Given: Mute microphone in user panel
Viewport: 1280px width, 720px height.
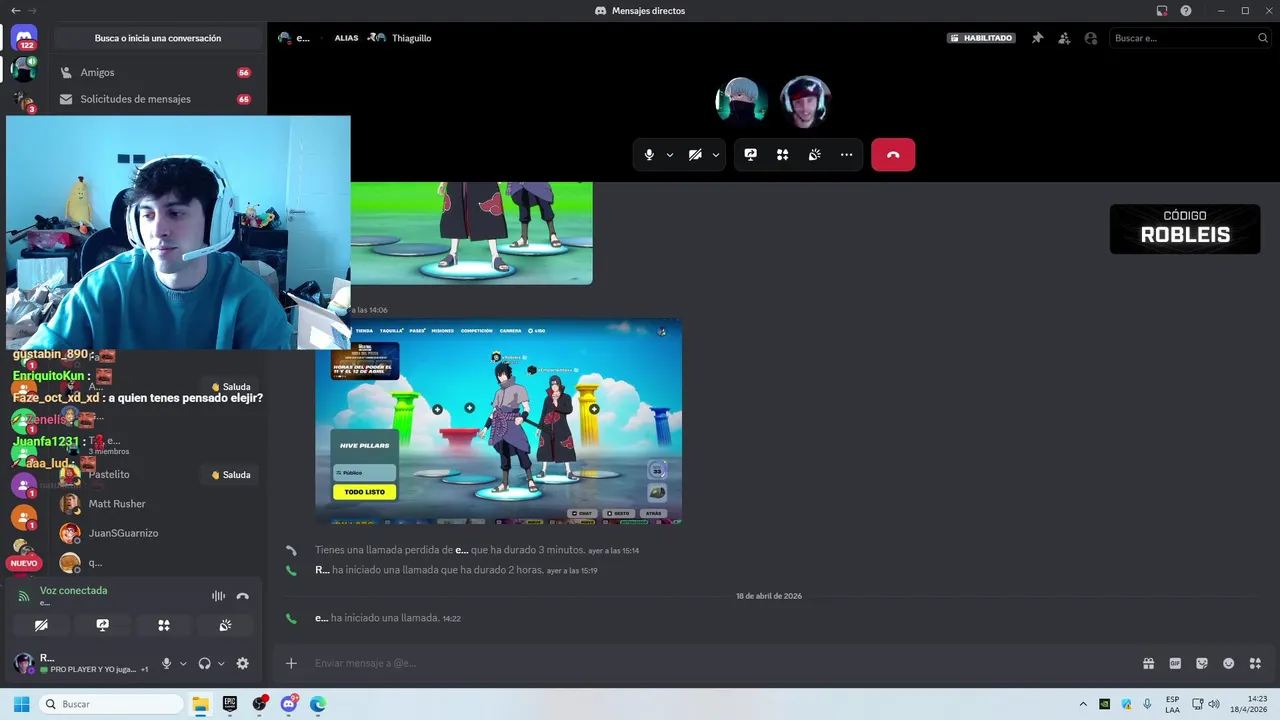Looking at the screenshot, I should coord(167,663).
